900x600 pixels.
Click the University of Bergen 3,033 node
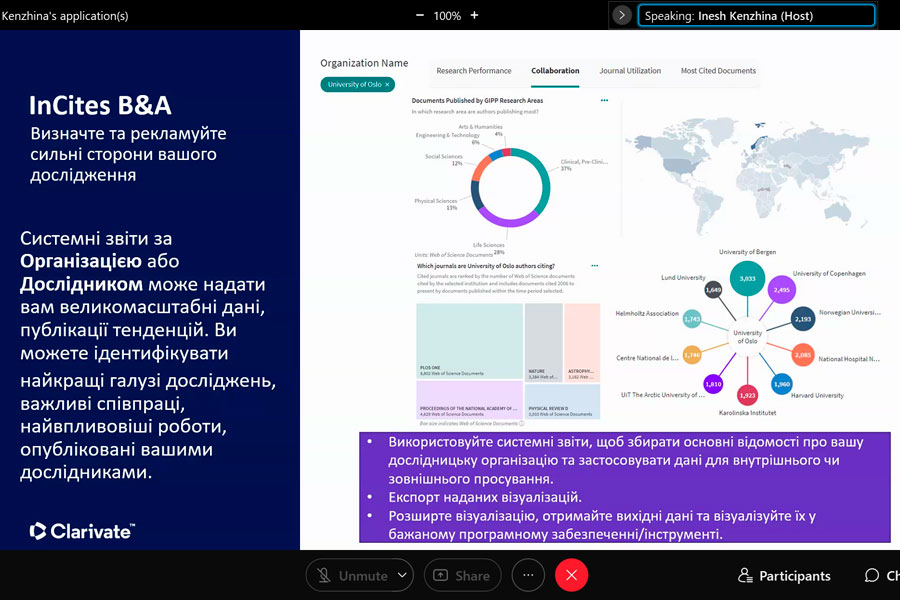pos(747,278)
